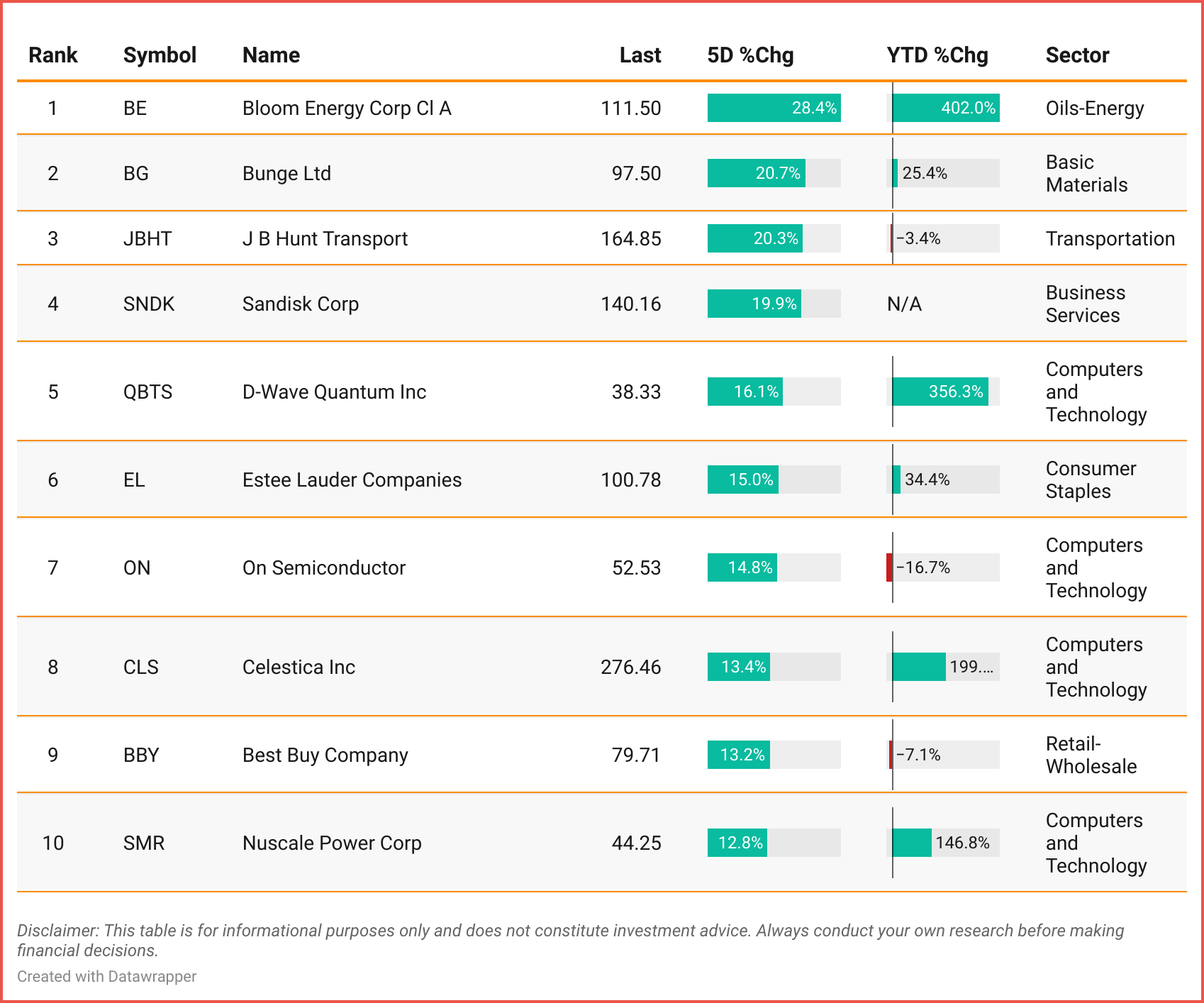Select the Sector column header
The image size is (1204, 1003).
pyautogui.click(x=1077, y=55)
